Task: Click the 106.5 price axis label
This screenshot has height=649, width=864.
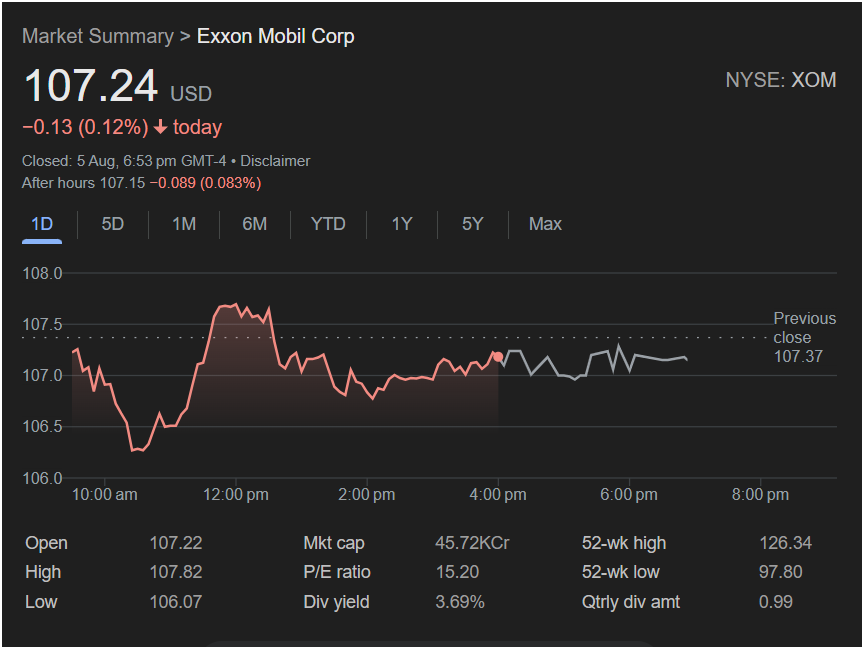Action: [42, 426]
